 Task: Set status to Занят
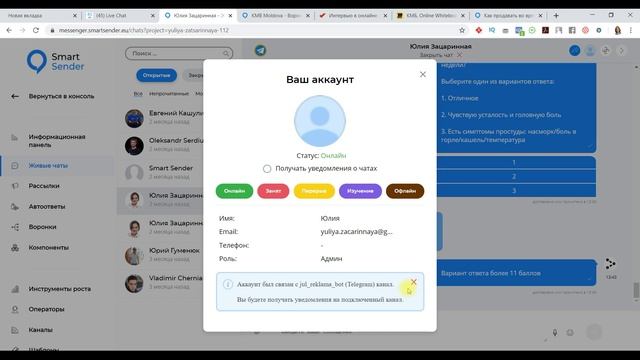click(273, 191)
